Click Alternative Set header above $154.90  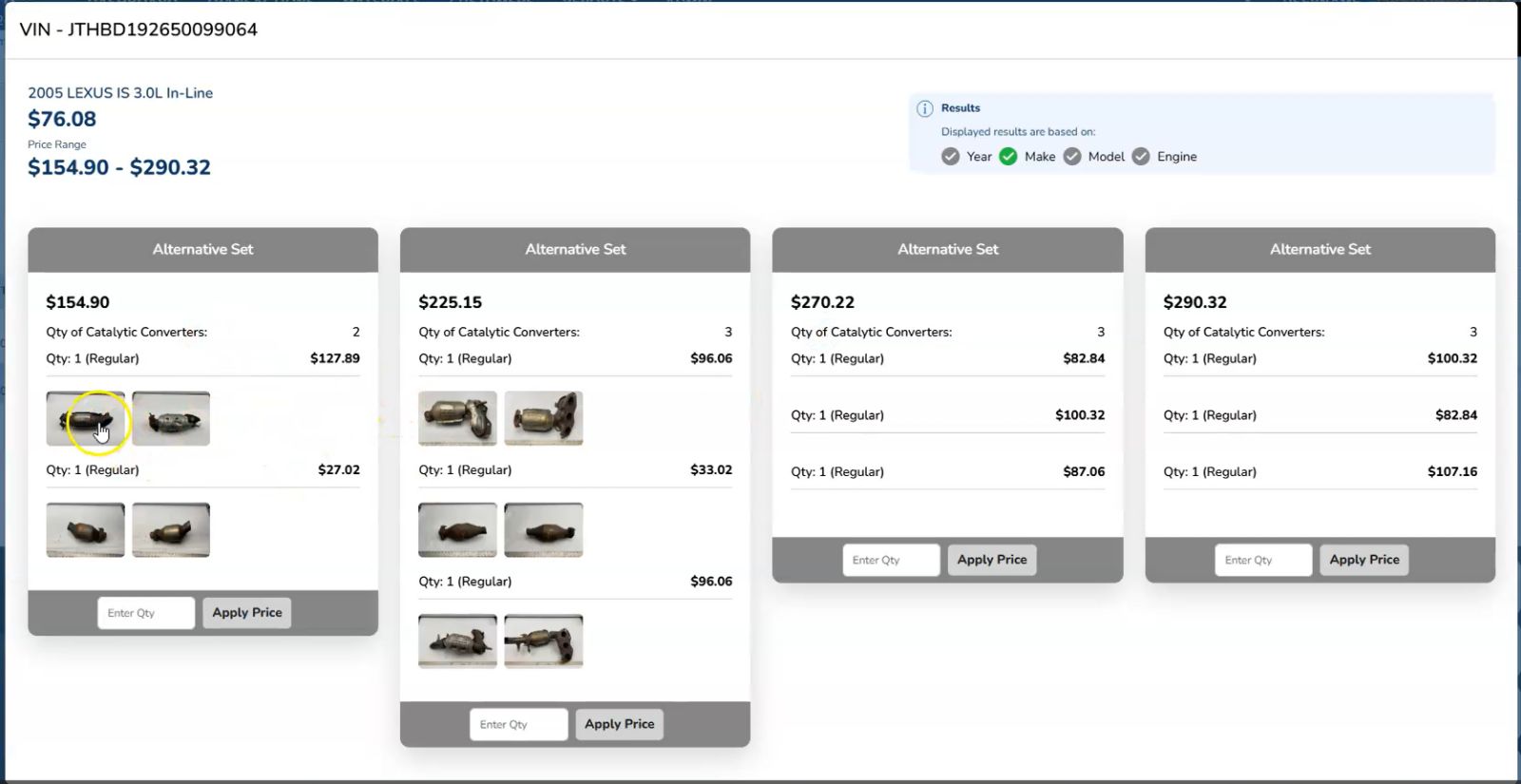(203, 249)
